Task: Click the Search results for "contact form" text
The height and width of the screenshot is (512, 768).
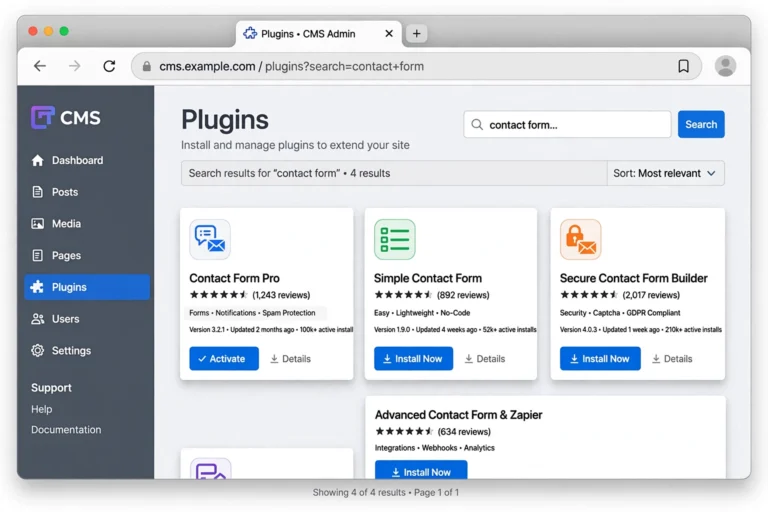Action: coord(289,173)
